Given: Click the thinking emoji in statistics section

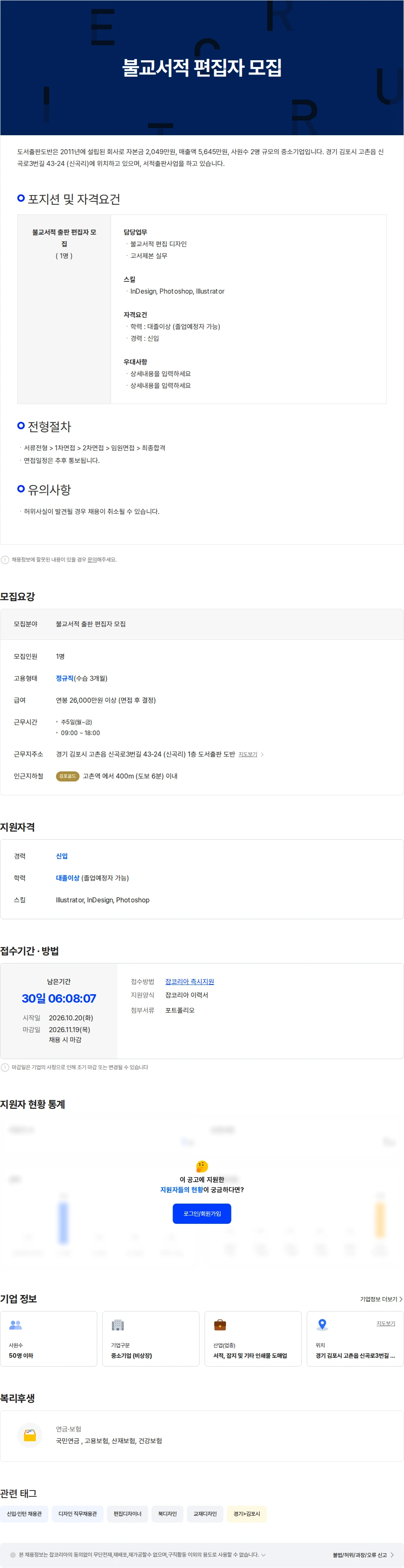Looking at the screenshot, I should pyautogui.click(x=202, y=1166).
